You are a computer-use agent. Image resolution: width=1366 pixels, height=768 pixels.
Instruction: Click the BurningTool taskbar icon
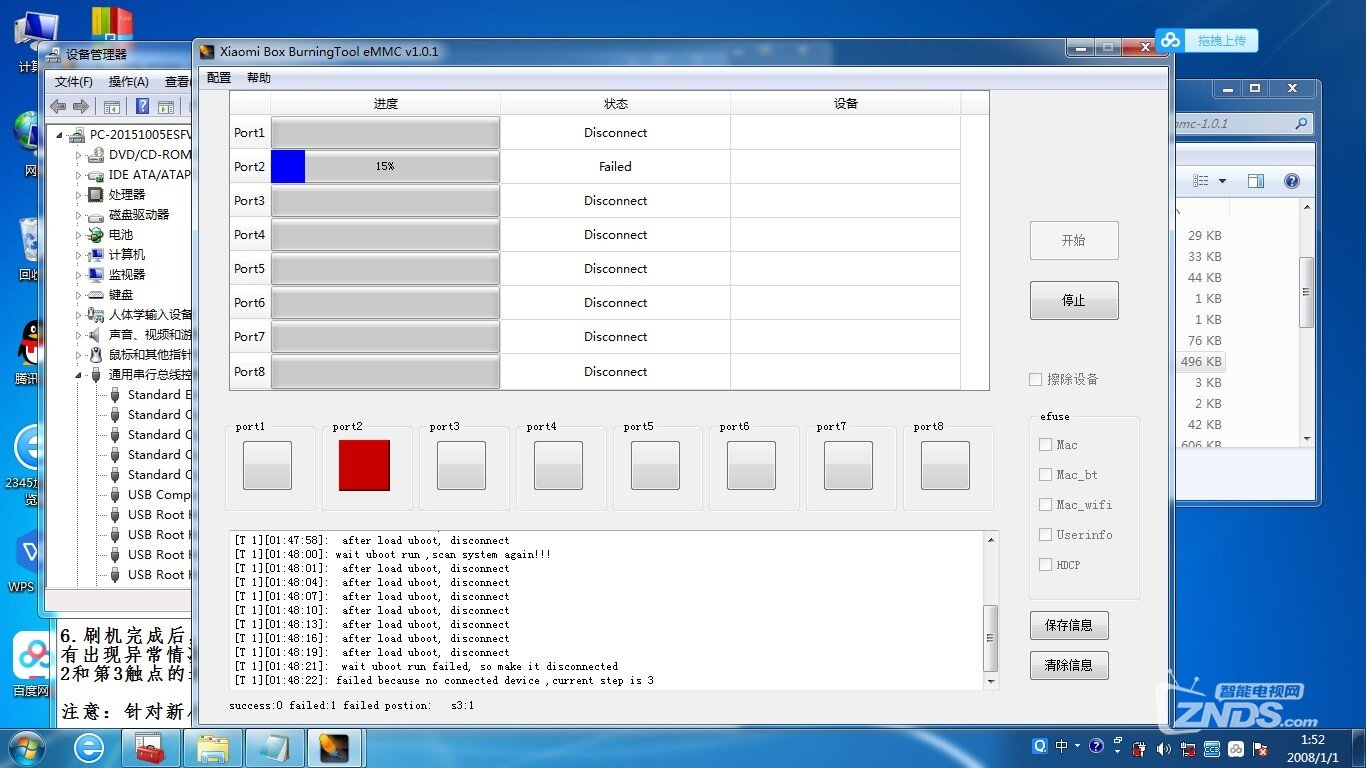coord(335,748)
